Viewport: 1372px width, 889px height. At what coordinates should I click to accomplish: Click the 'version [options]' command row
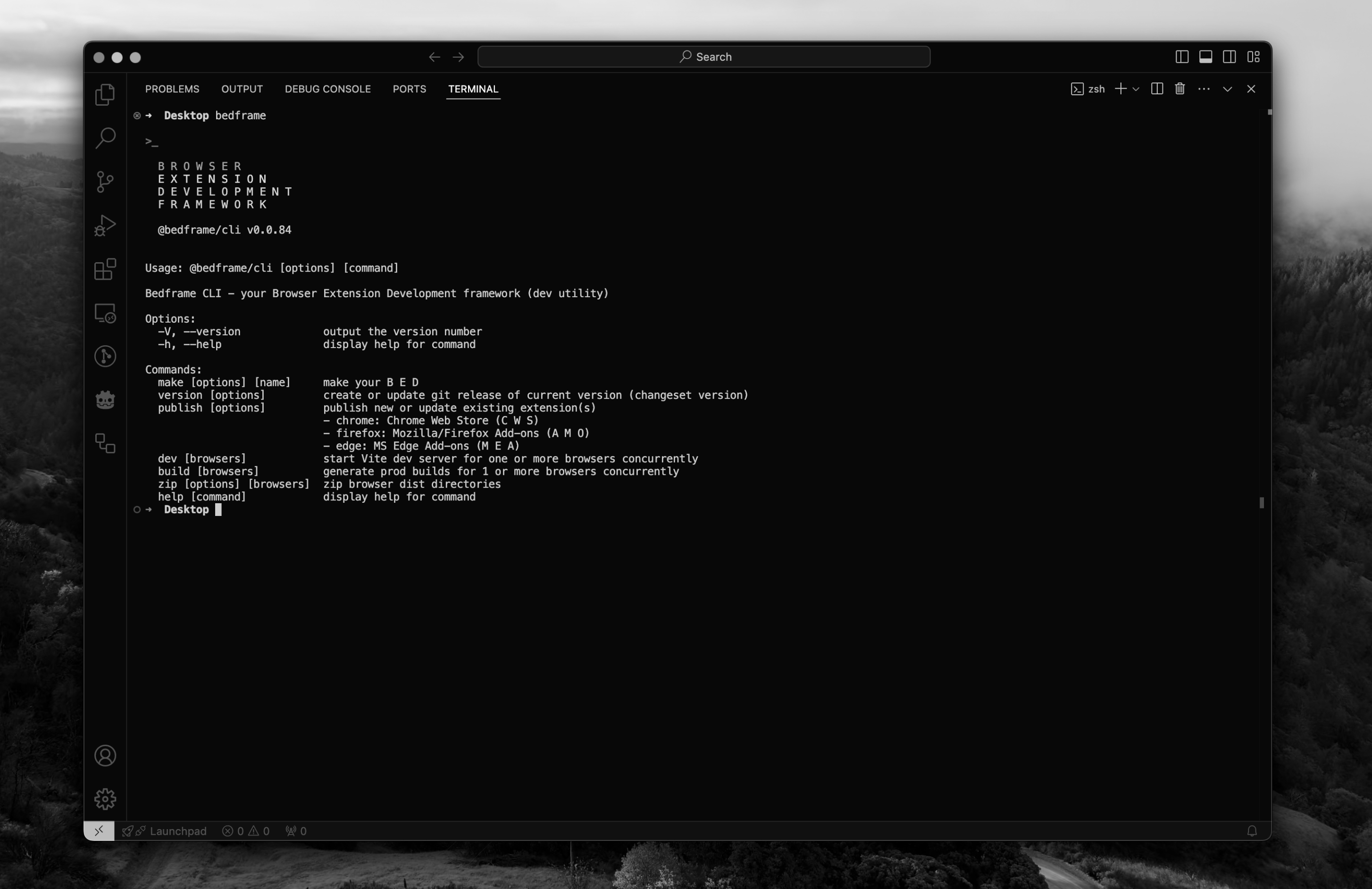(x=453, y=395)
